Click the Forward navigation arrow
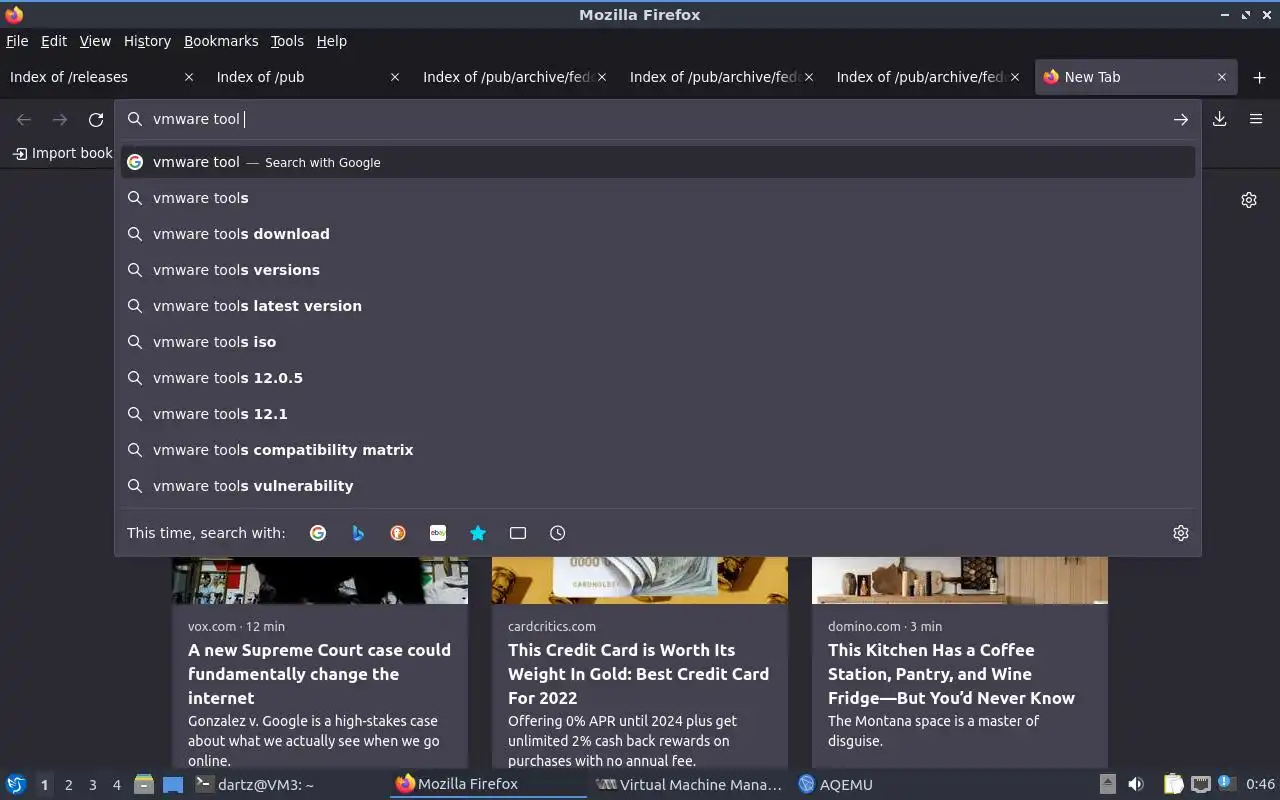1280x800 pixels. click(60, 120)
